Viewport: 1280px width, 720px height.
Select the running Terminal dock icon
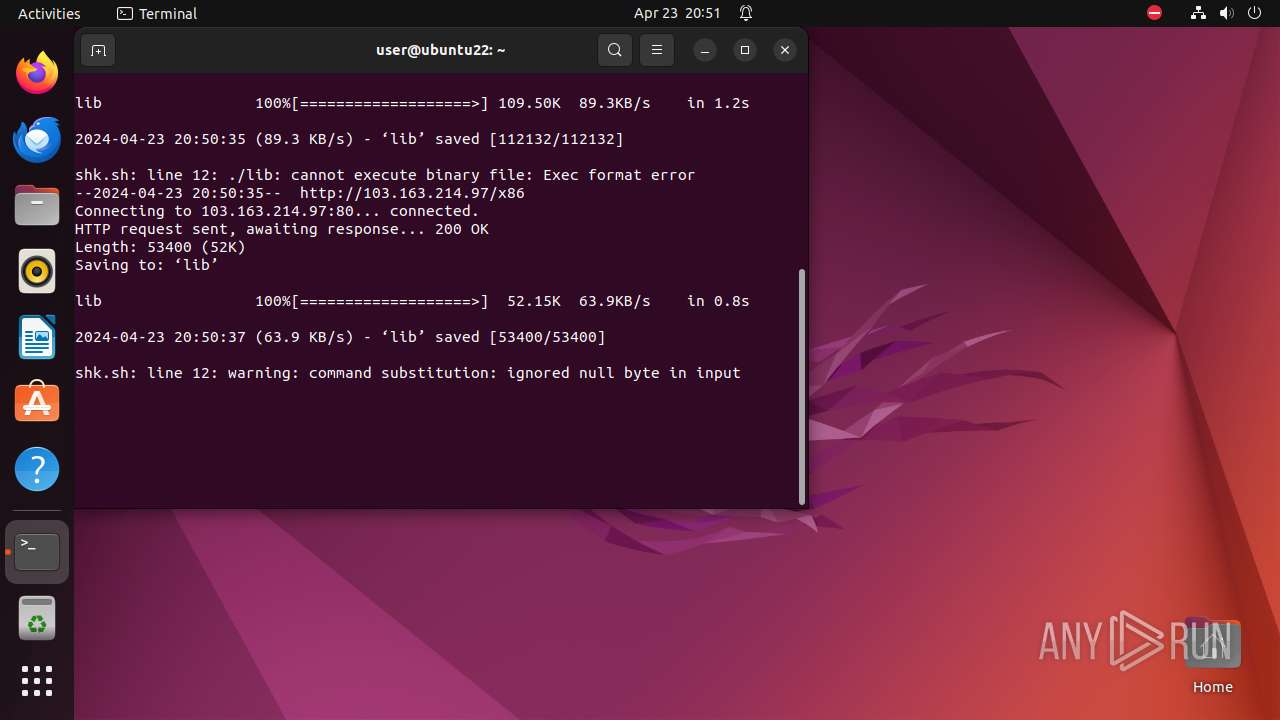point(37,552)
